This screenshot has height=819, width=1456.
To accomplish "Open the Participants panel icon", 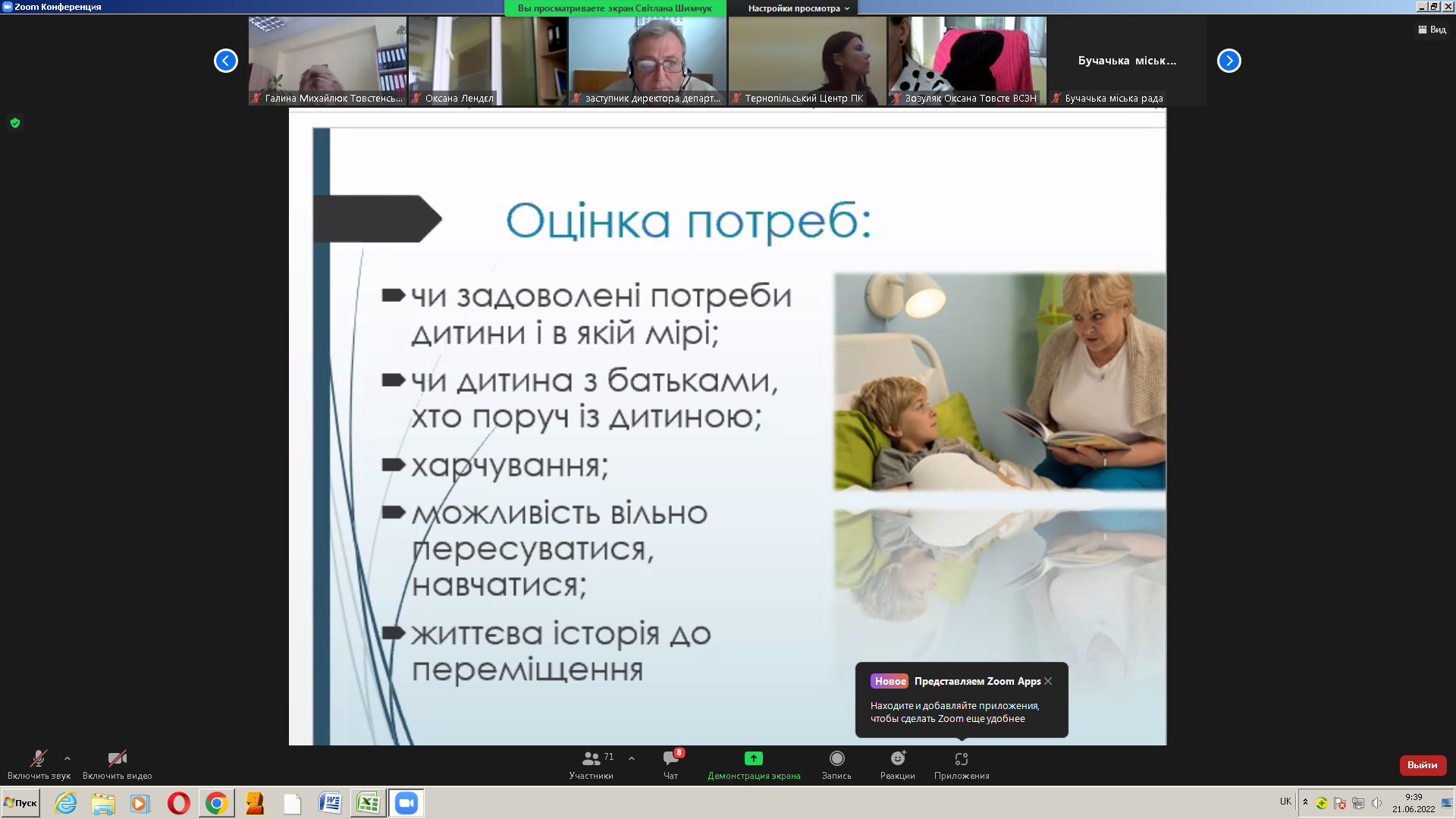I will coord(591,759).
